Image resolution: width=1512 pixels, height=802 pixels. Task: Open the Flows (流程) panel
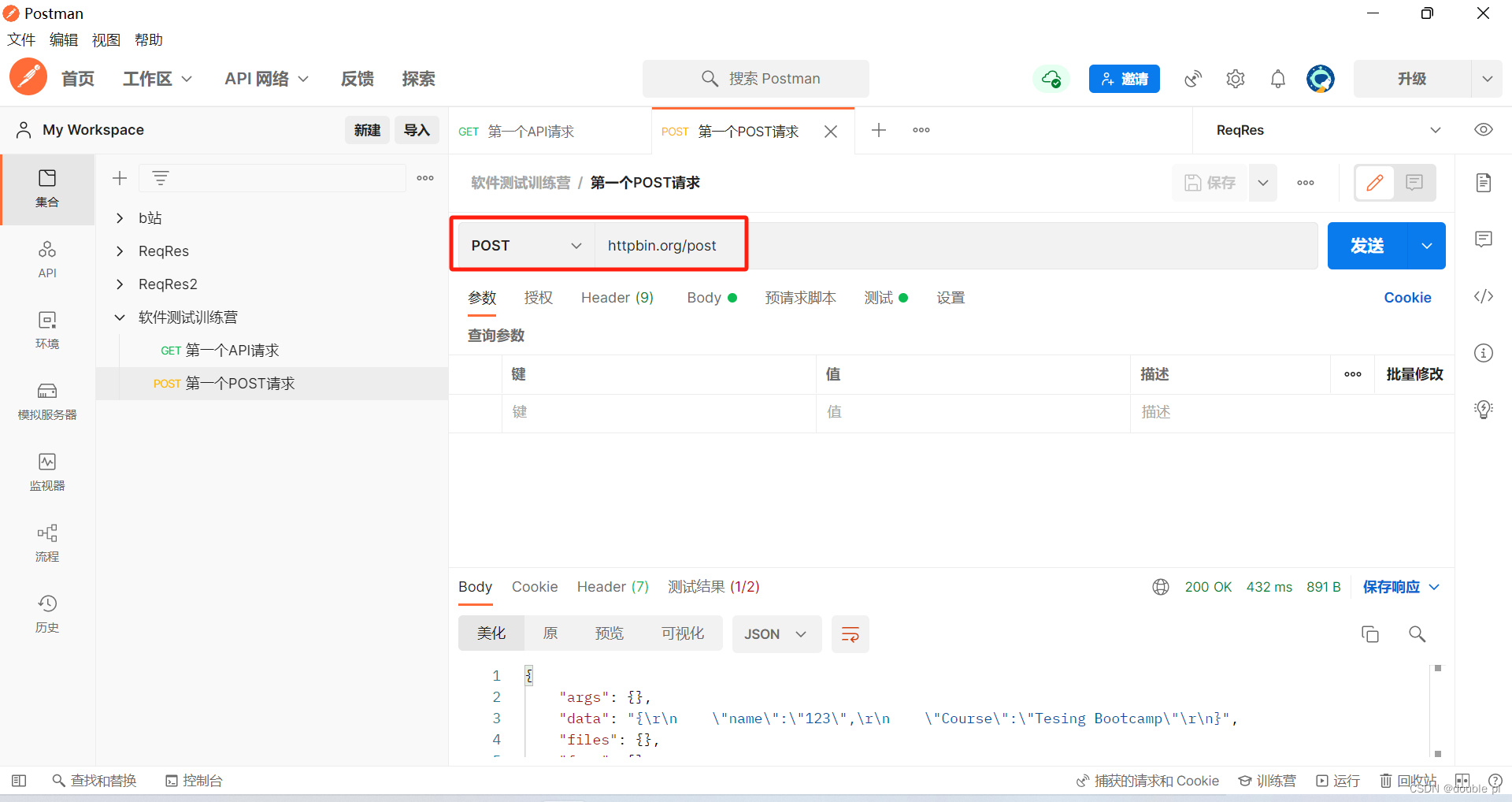[x=47, y=543]
